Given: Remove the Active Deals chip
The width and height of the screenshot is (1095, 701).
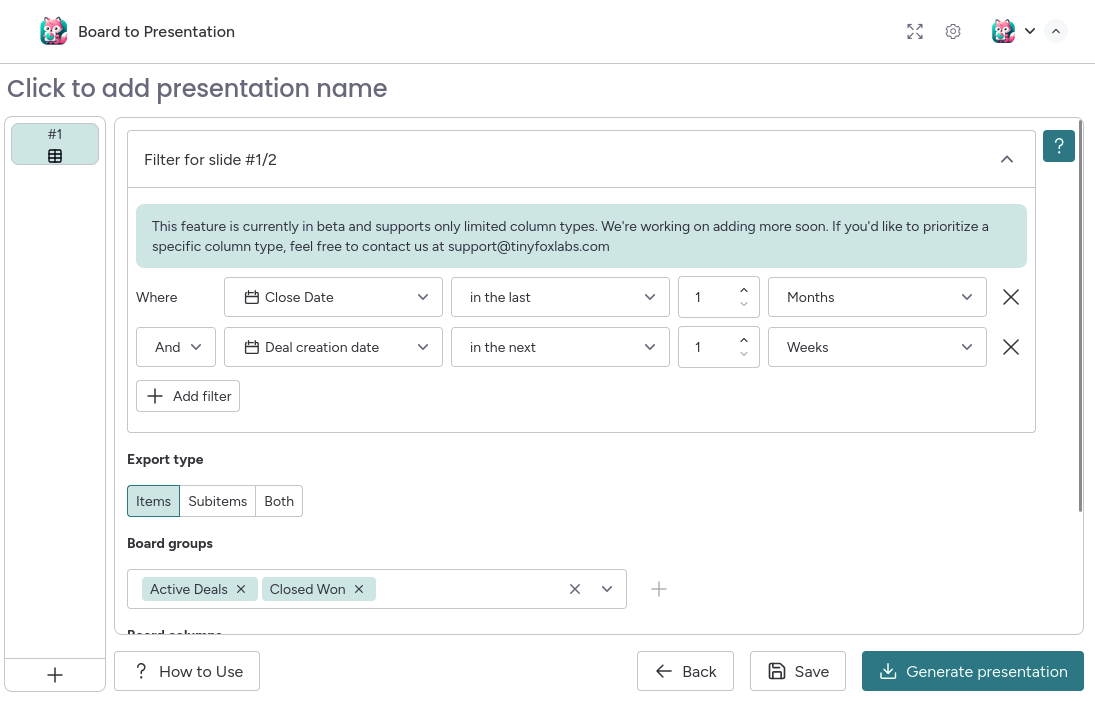Looking at the screenshot, I should (240, 589).
